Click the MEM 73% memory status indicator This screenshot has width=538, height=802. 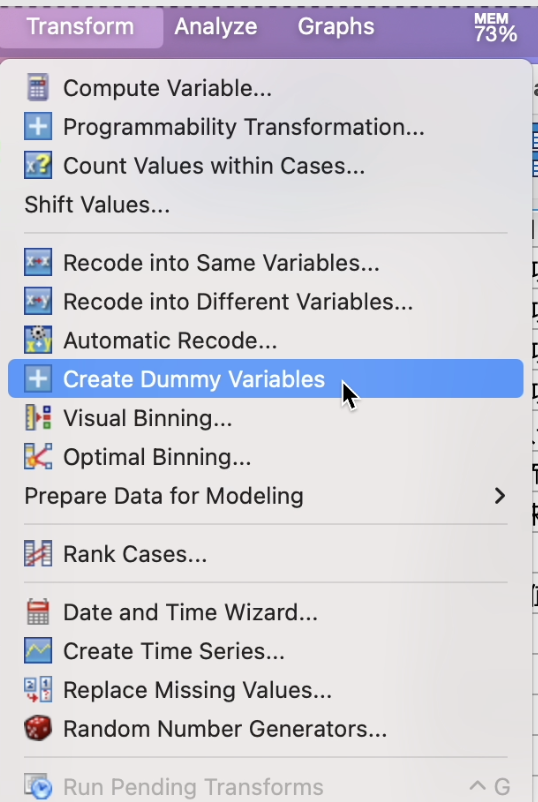pos(495,28)
